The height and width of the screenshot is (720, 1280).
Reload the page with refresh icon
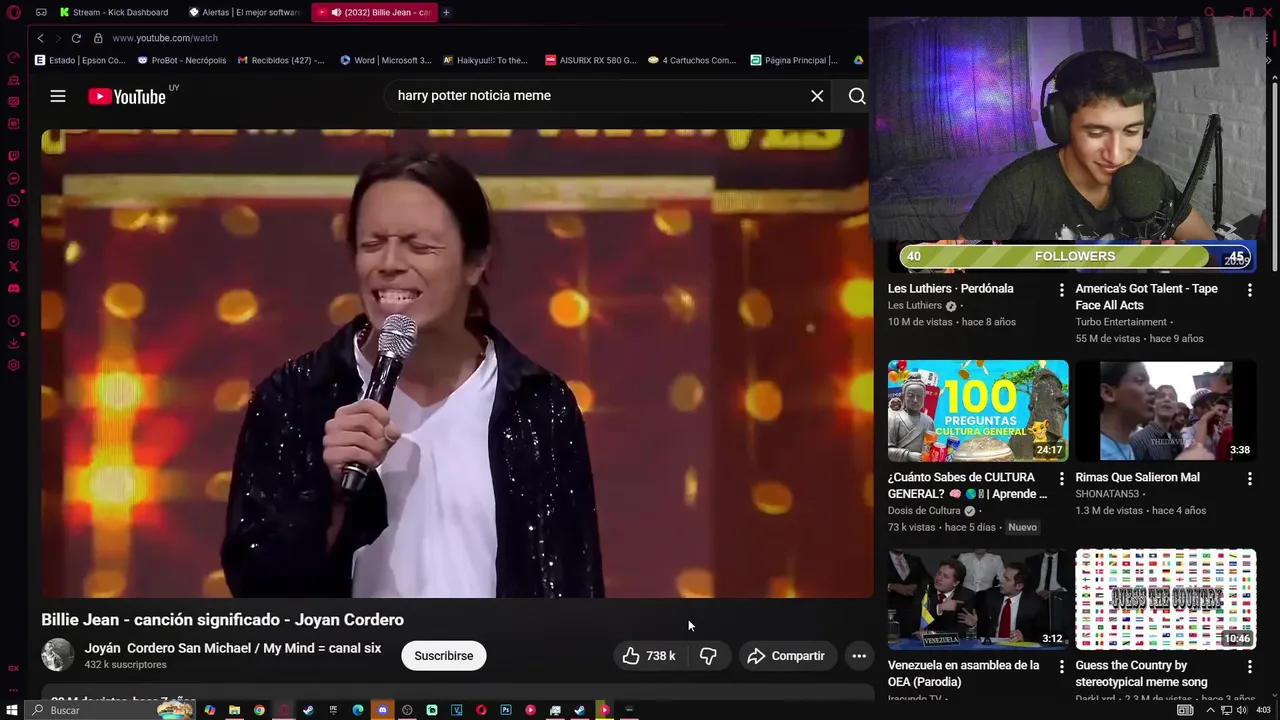[75, 38]
